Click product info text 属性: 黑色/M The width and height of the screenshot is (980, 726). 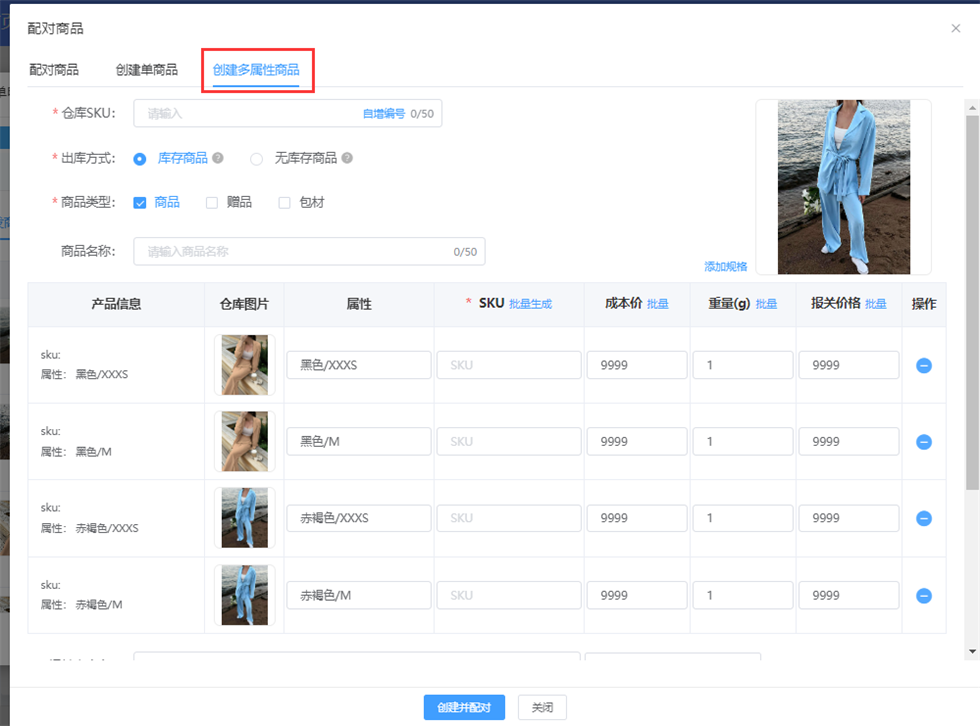click(76, 452)
